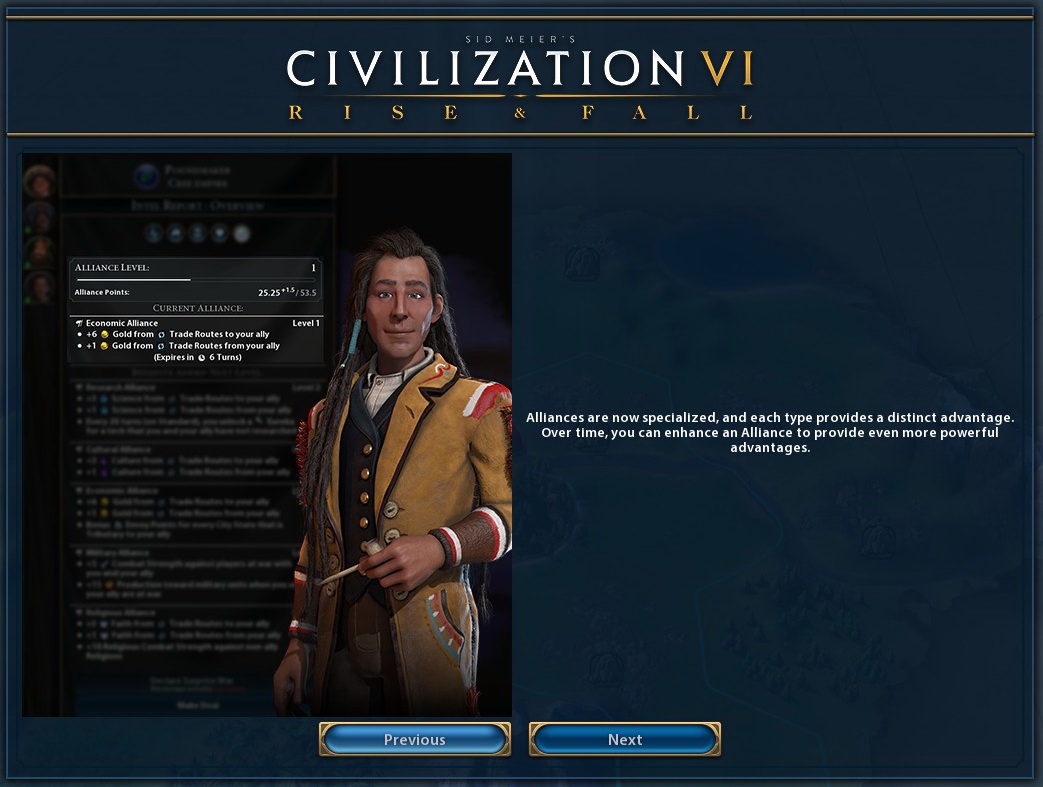Click the Alliance Points value
Viewport: 1043px width, 787px height.
coord(287,292)
